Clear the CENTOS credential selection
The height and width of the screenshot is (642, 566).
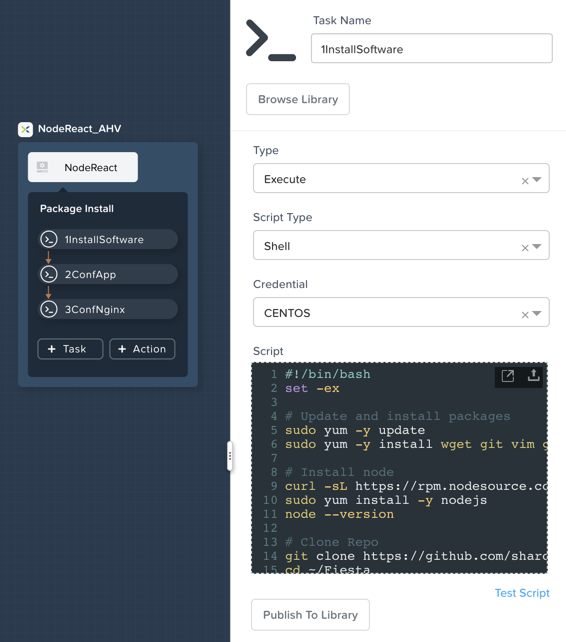pos(525,315)
